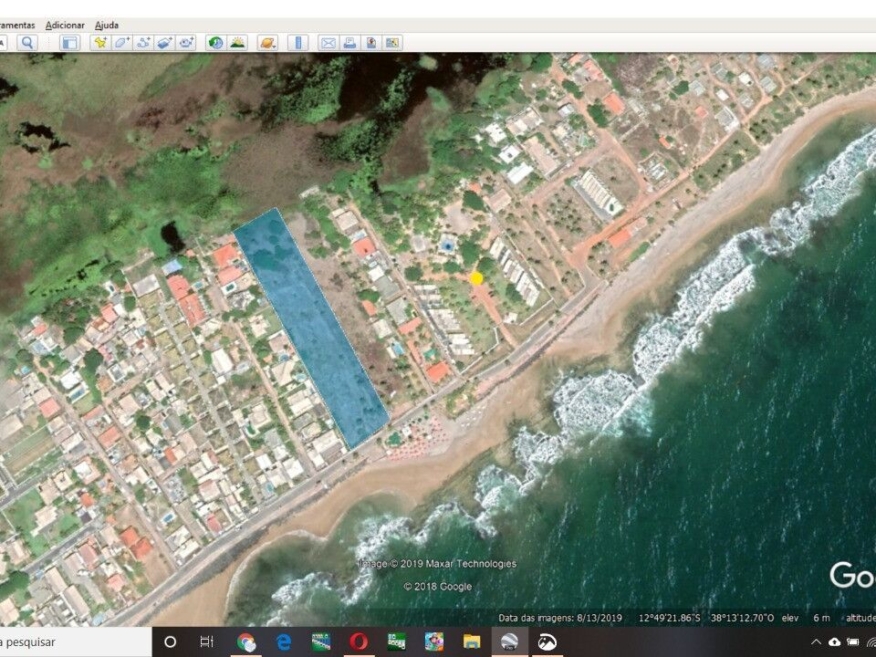This screenshot has height=657, width=876.
Task: Show the ruler measuring tool
Action: point(298,42)
